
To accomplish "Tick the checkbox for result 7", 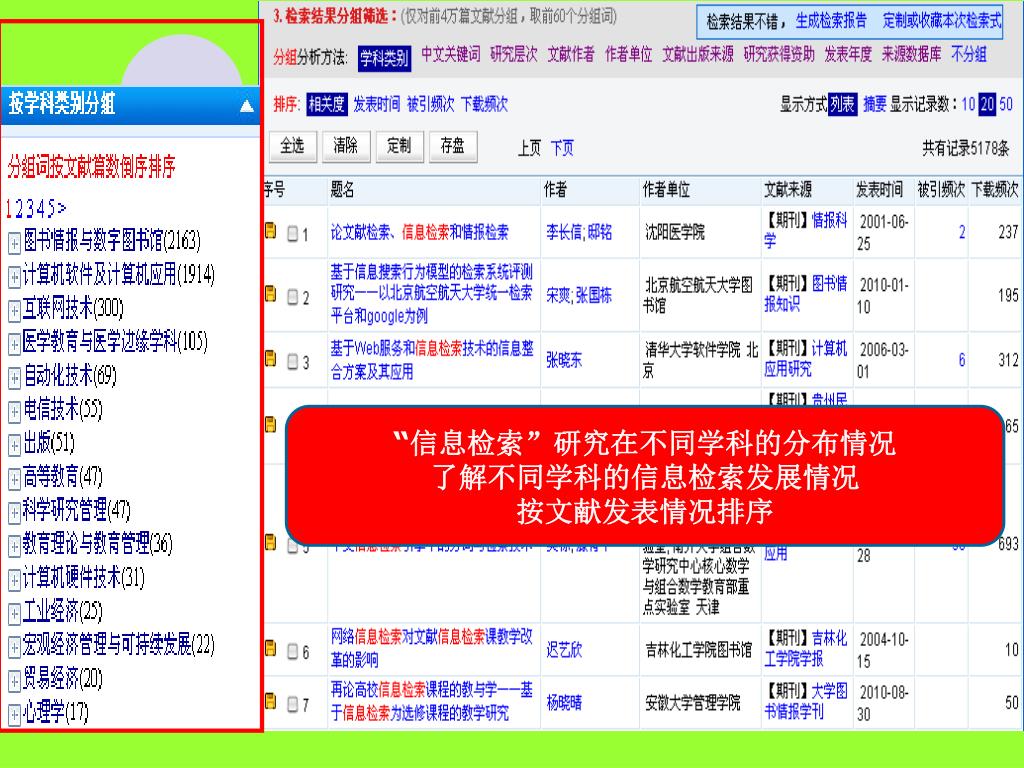I will [293, 705].
